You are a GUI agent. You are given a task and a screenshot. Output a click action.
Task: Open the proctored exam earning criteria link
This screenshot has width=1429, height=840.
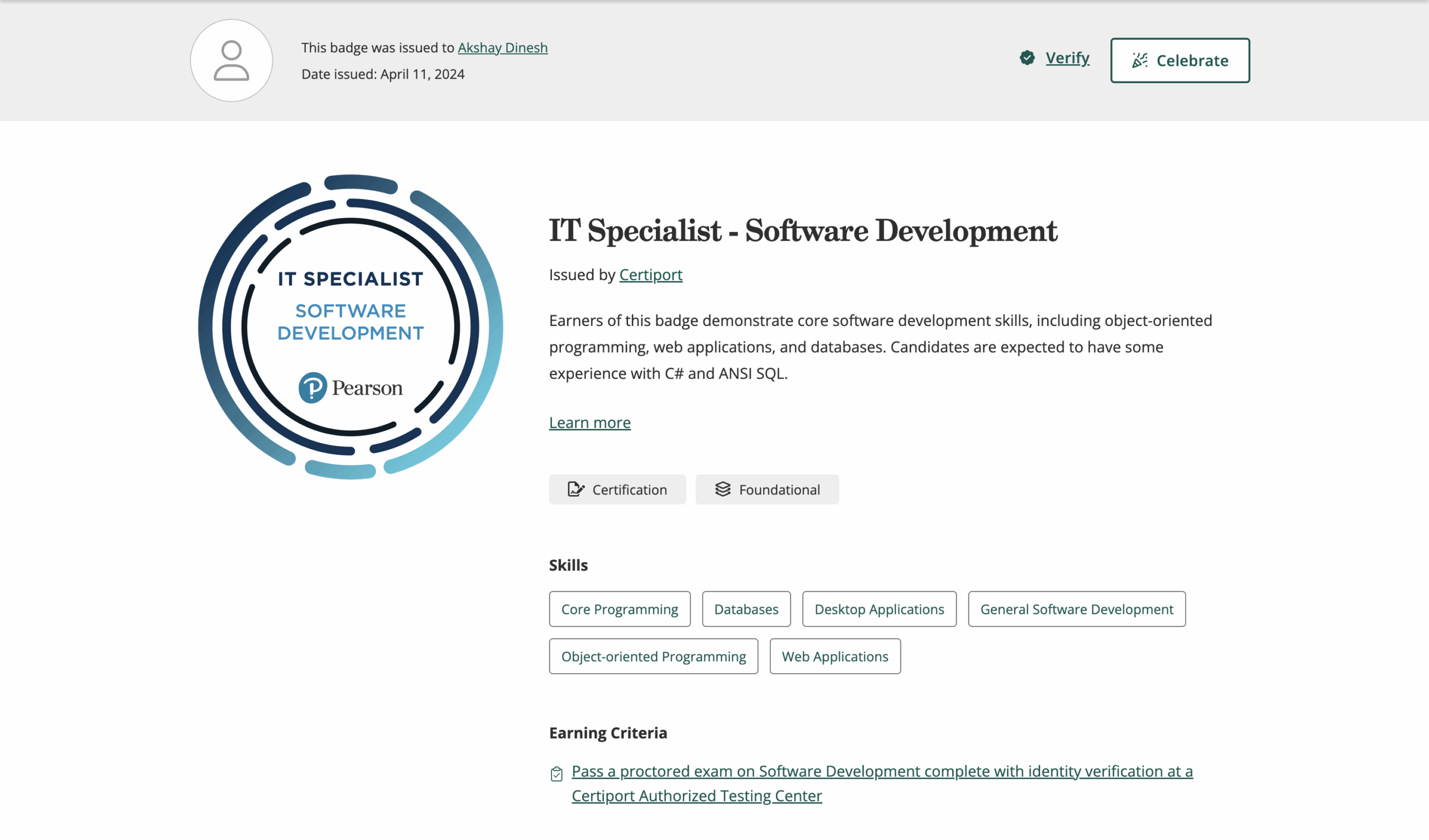pyautogui.click(x=883, y=783)
